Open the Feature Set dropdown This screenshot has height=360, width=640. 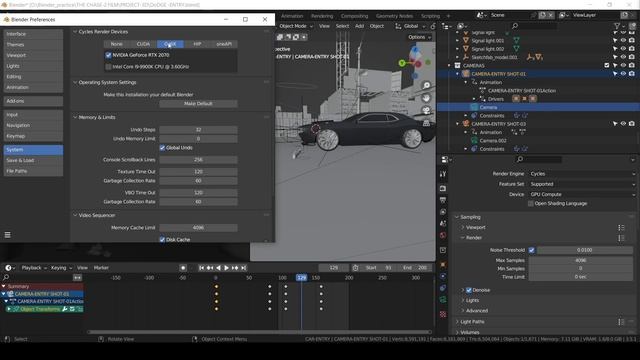[582, 184]
